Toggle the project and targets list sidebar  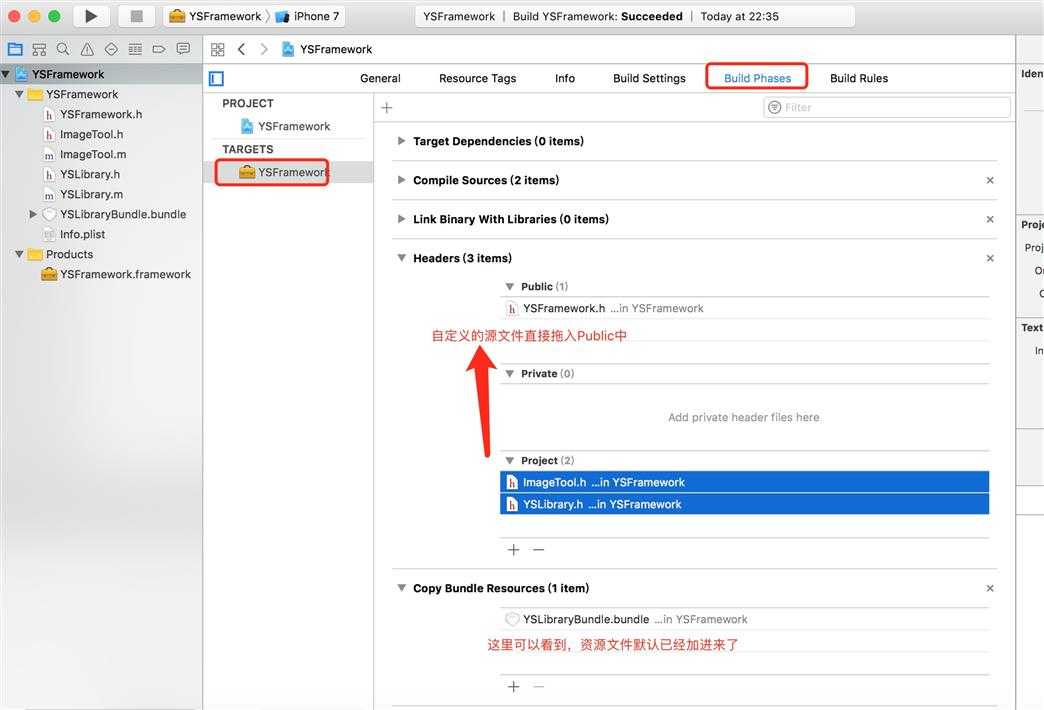pyautogui.click(x=216, y=79)
